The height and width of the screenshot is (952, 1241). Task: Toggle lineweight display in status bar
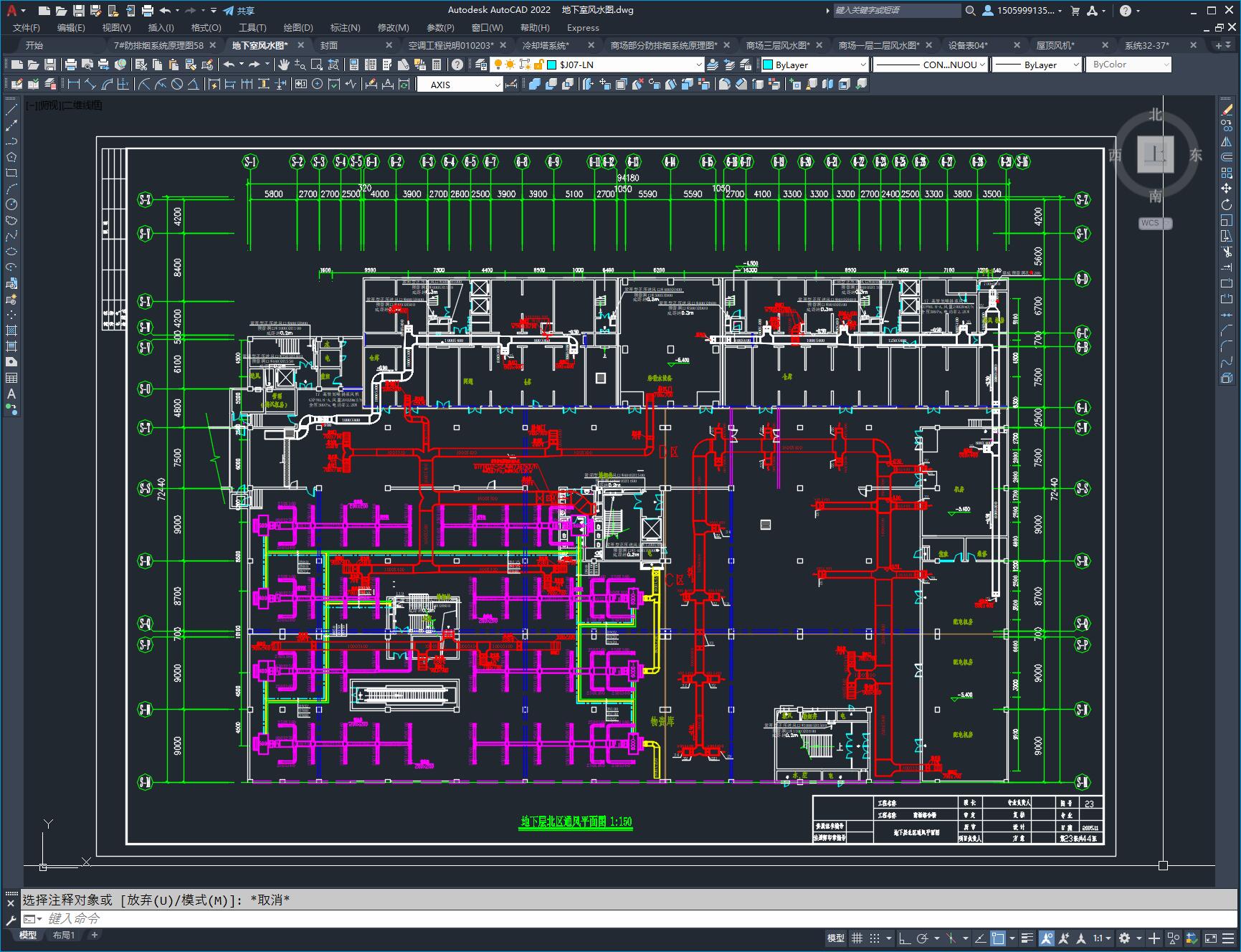1027,938
